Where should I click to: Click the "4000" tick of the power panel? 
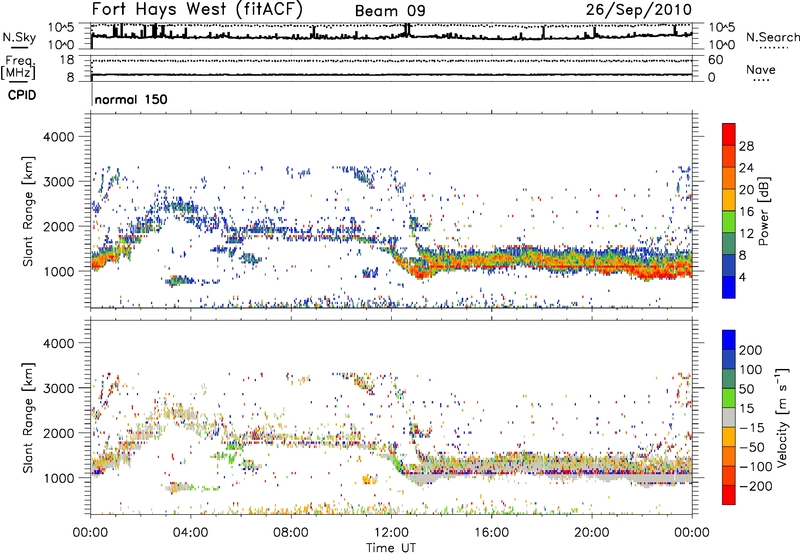[x=58, y=137]
